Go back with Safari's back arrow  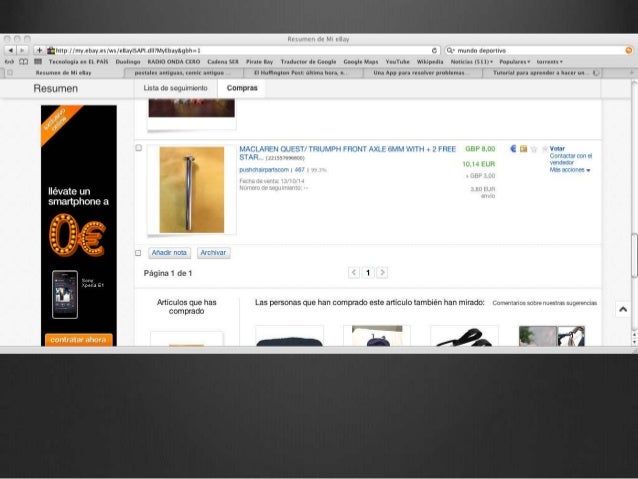pos(11,50)
